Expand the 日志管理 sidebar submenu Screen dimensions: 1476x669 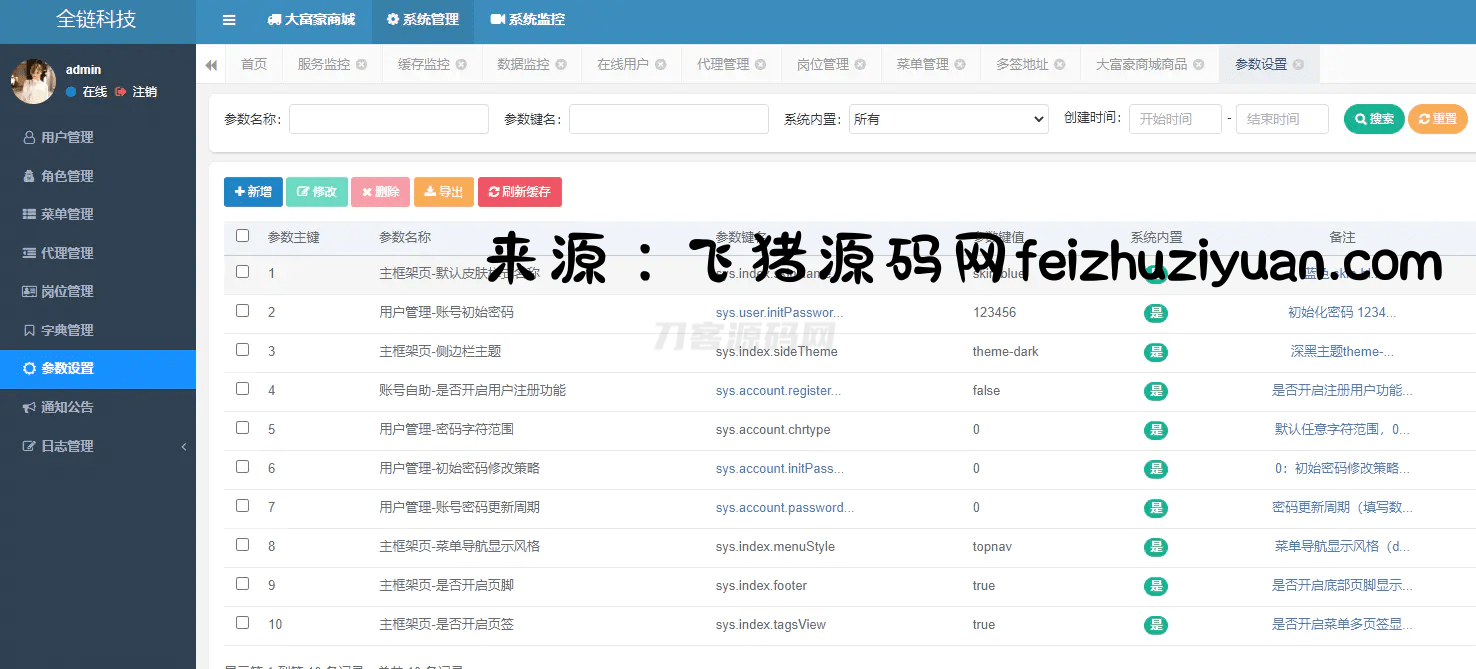[x=98, y=446]
